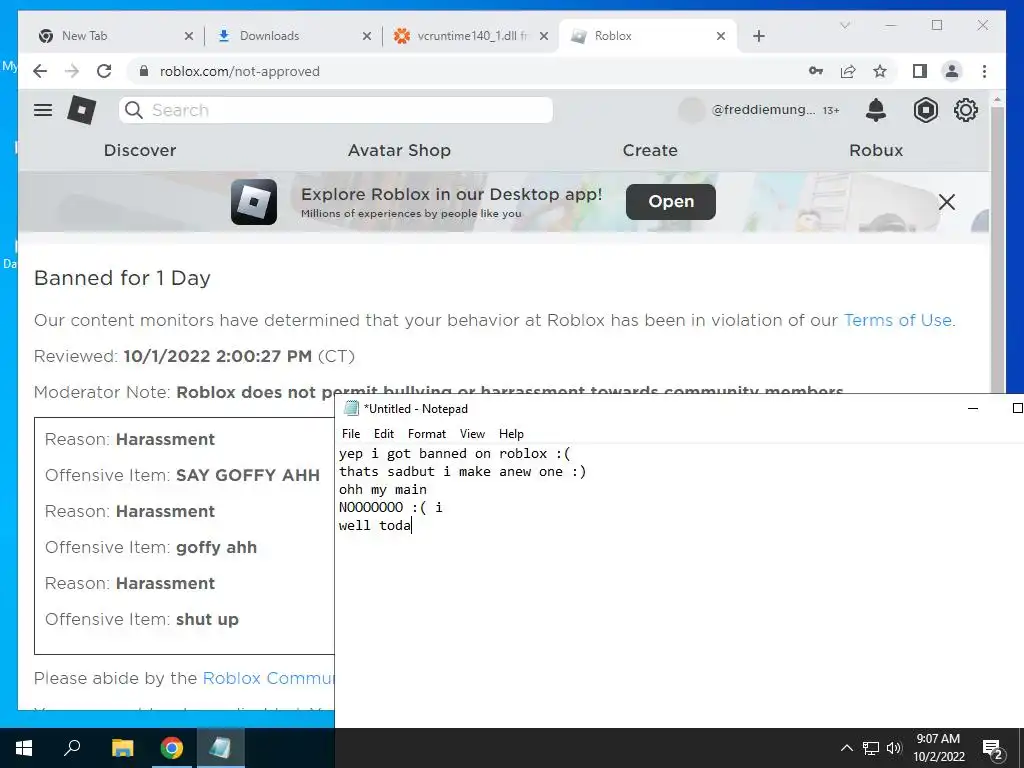Screen dimensions: 1024x768
Task: Click in the Roblox Search field
Action: click(336, 110)
